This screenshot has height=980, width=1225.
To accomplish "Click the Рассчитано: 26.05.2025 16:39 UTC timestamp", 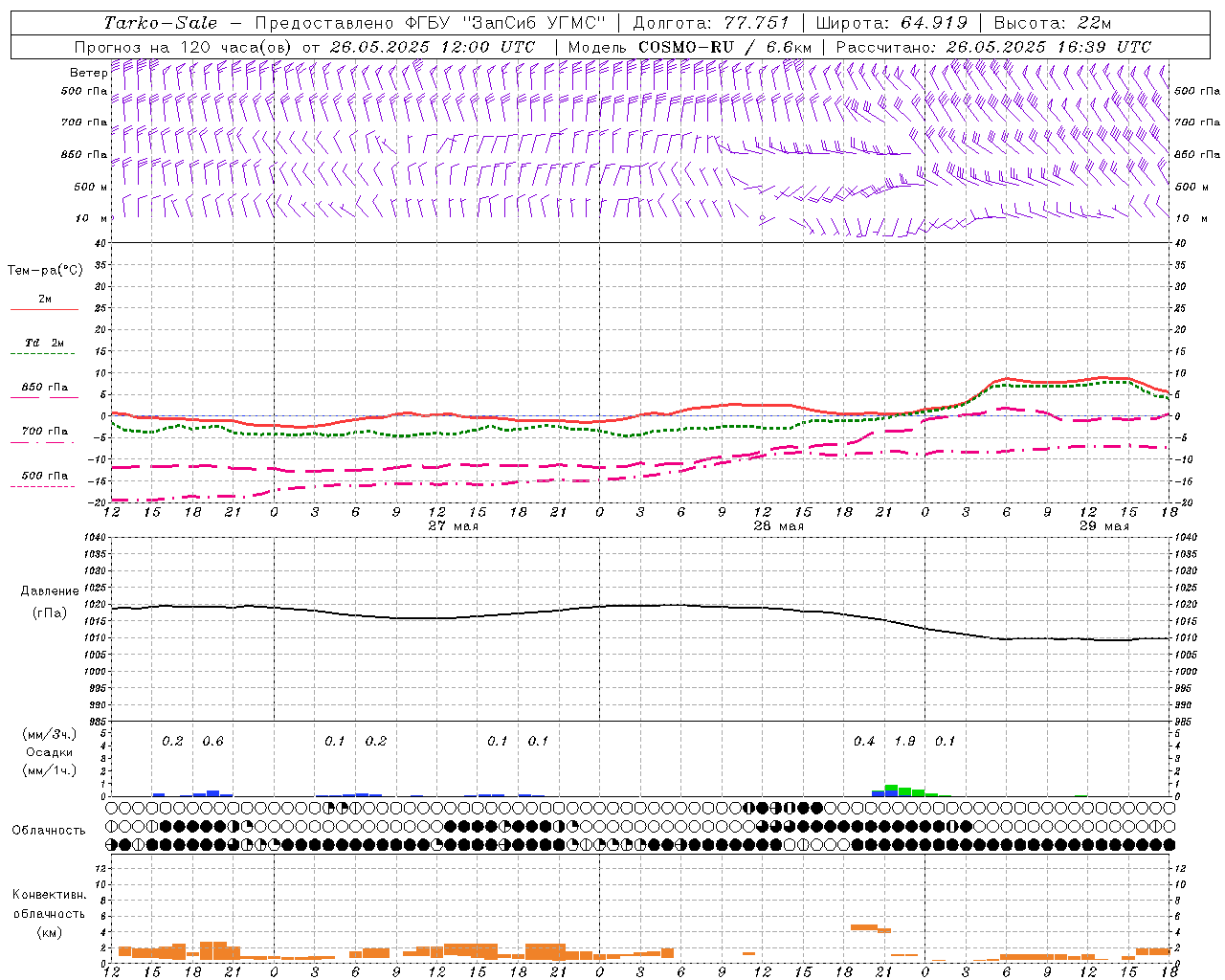I will tap(993, 47).
